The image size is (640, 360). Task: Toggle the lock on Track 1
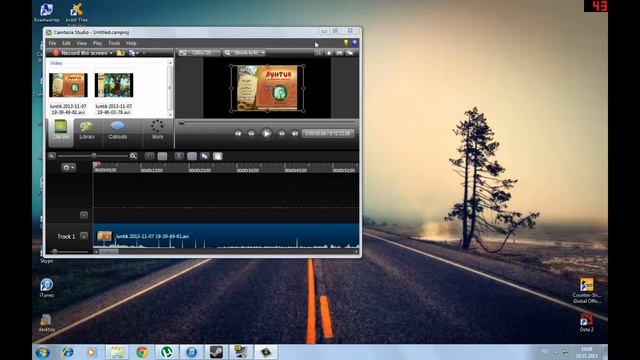[84, 236]
